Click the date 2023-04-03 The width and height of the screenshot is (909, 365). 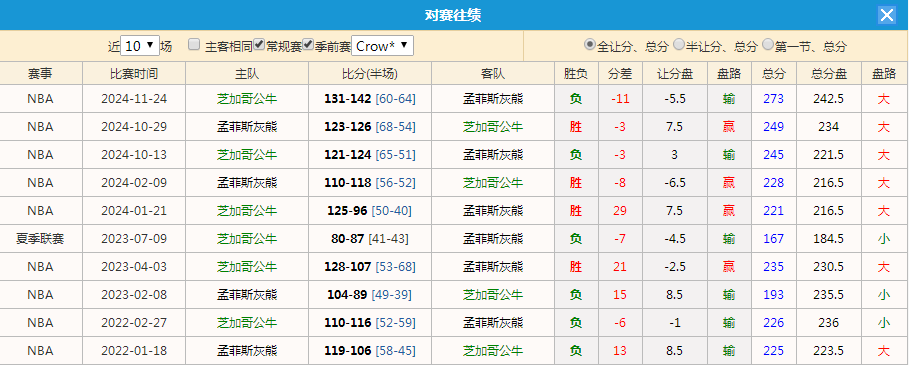coord(134,267)
